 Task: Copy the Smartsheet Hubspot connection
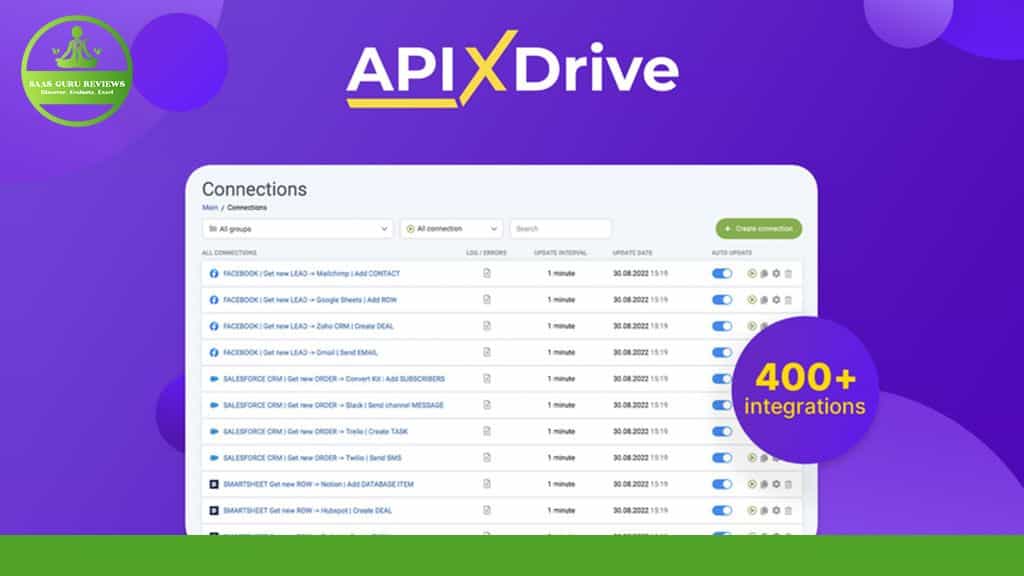pos(764,511)
